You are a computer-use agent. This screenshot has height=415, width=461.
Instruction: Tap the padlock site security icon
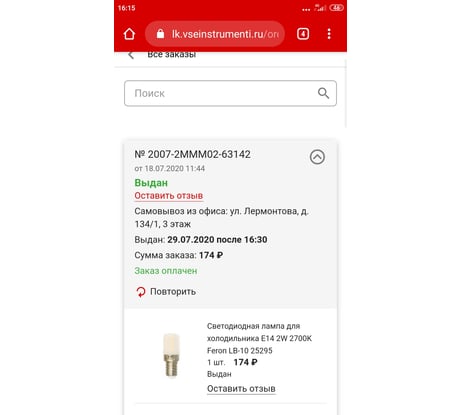click(161, 34)
